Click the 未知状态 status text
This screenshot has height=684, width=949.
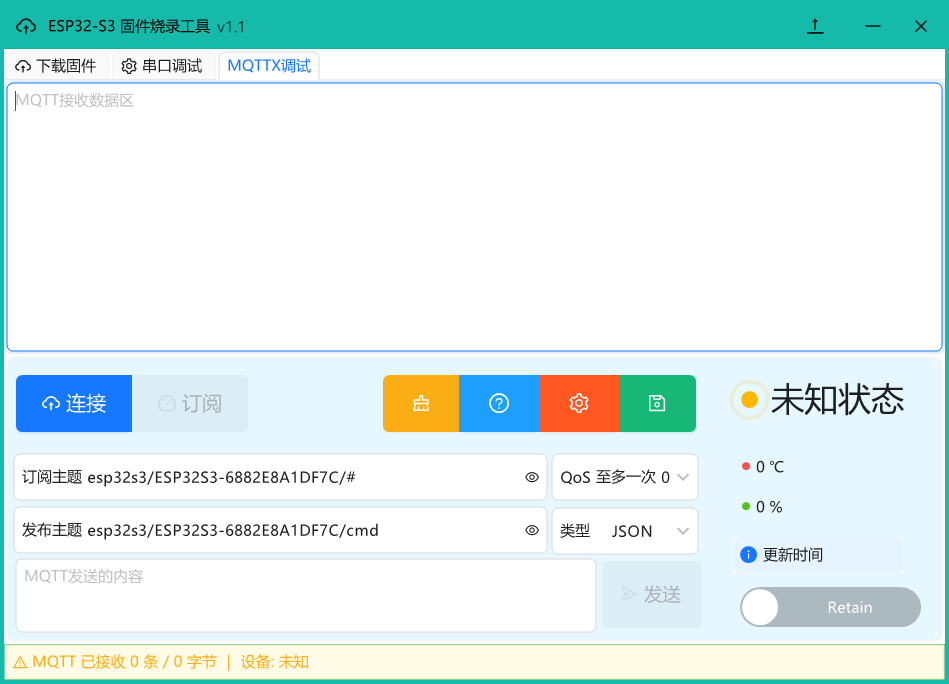click(838, 400)
